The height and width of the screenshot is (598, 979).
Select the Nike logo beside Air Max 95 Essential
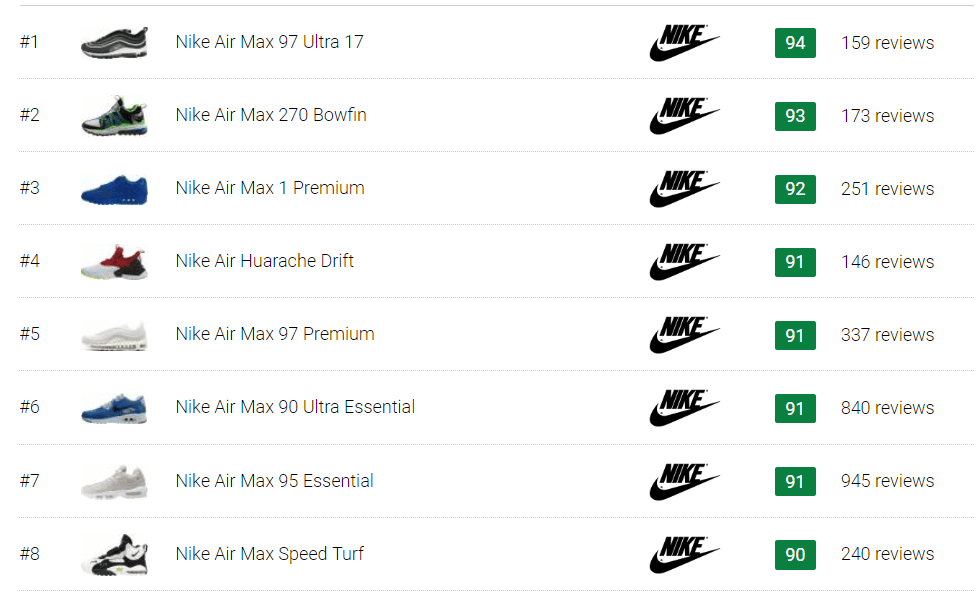pyautogui.click(x=684, y=481)
